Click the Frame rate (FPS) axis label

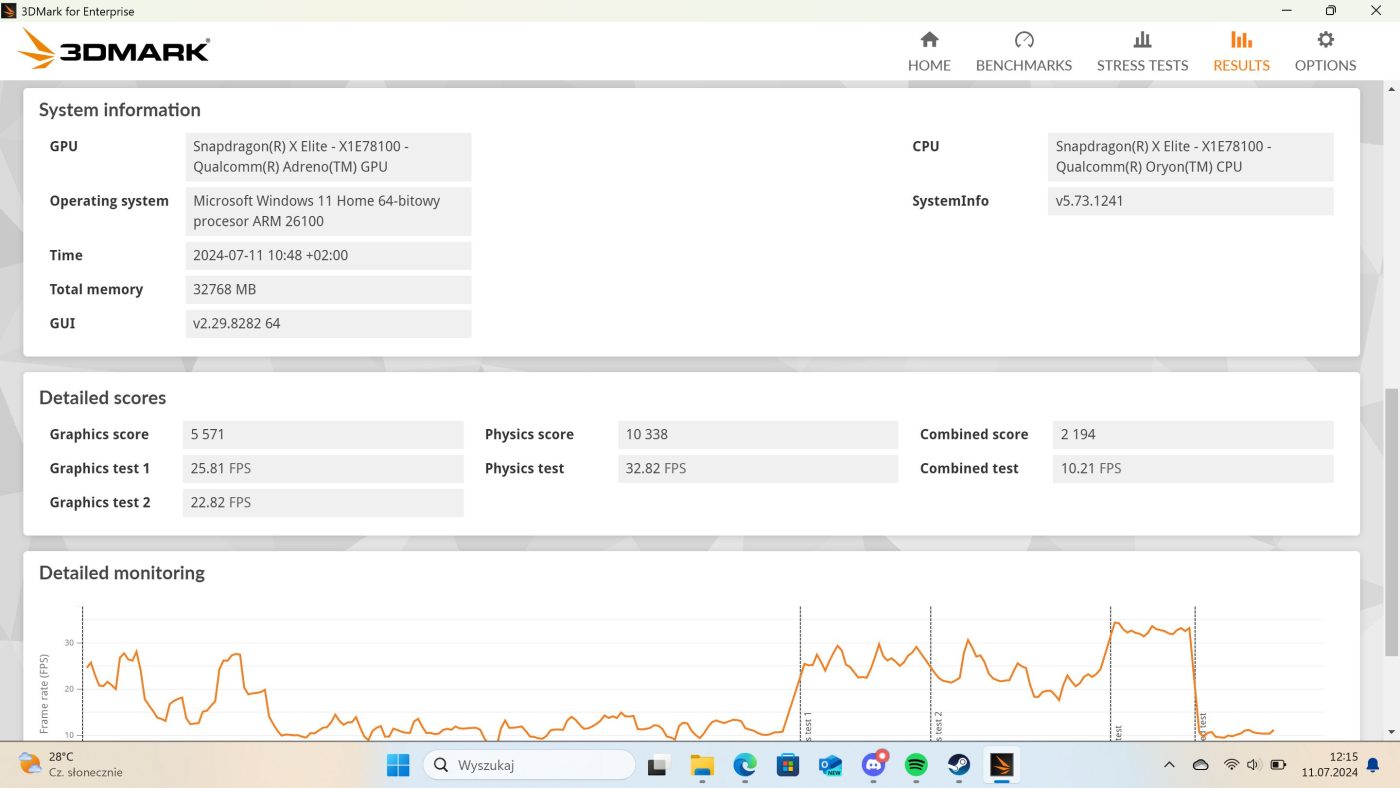click(x=43, y=694)
